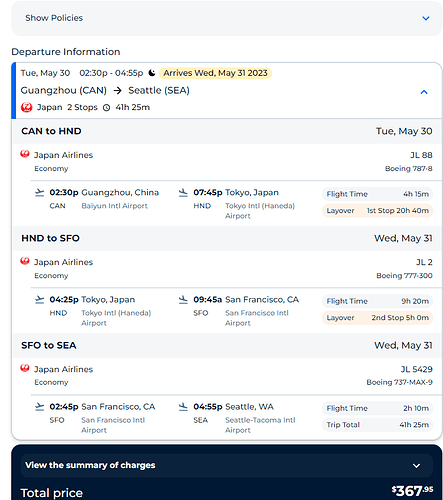Click the 1st Stop 20h 40m layover badge
The width and height of the screenshot is (443, 500).
coord(377,211)
